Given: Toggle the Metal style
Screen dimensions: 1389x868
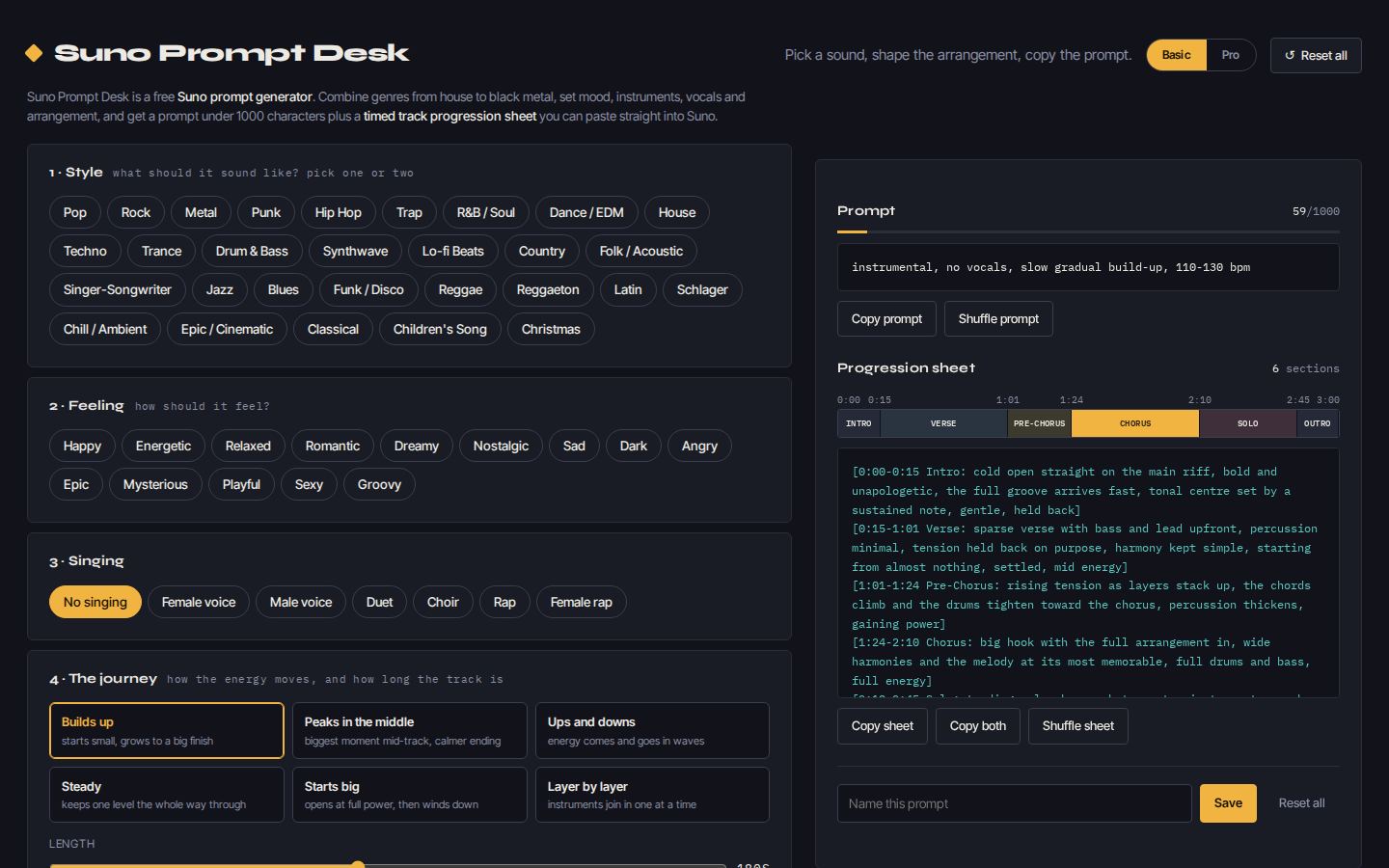Looking at the screenshot, I should [201, 212].
